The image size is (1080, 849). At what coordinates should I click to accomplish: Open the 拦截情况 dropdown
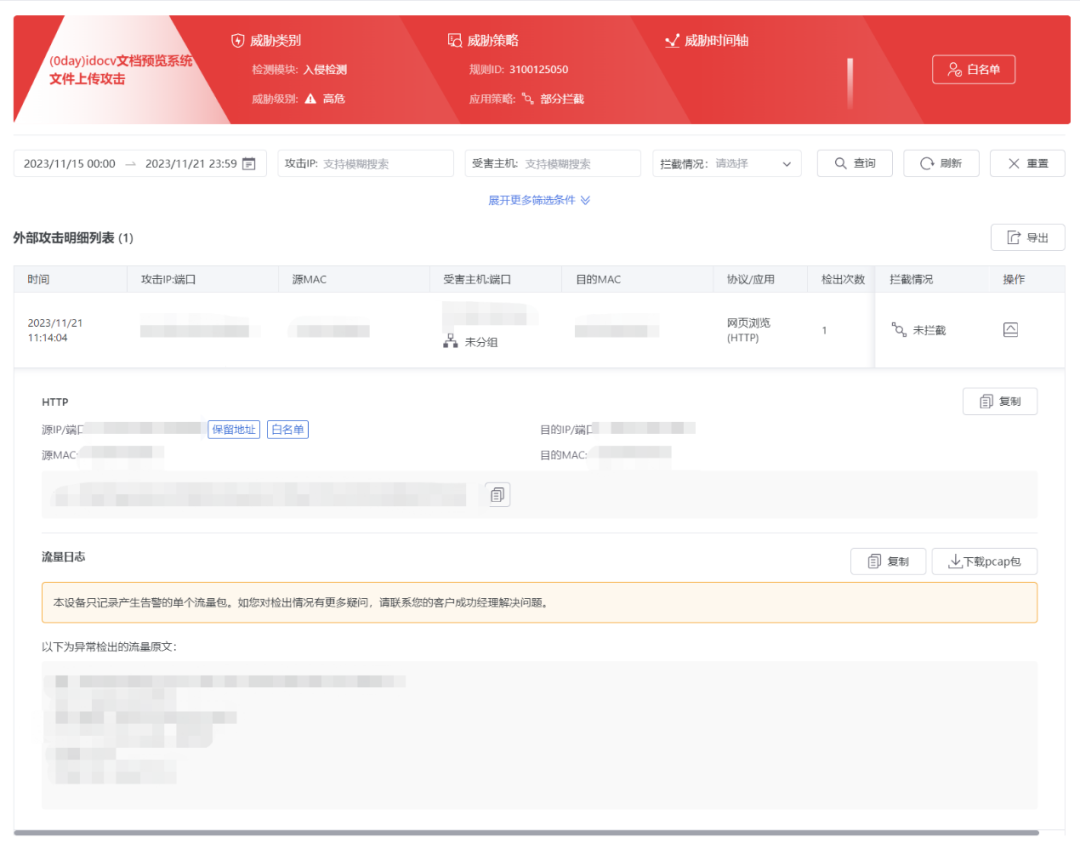pyautogui.click(x=727, y=164)
